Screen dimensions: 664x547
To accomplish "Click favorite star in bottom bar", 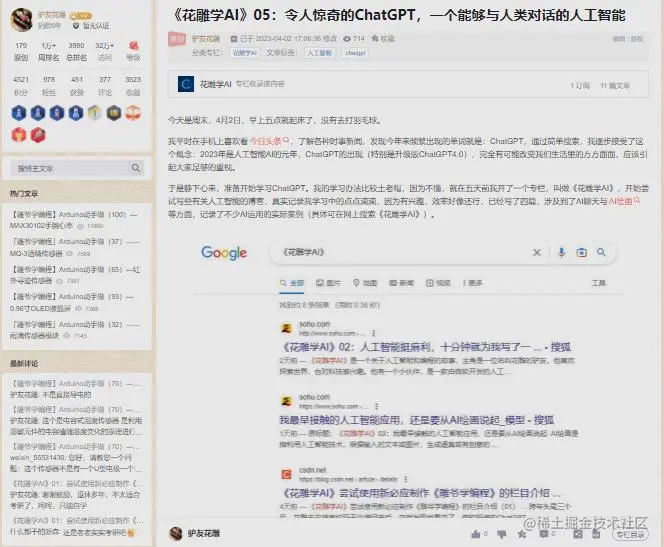I will tap(522, 534).
